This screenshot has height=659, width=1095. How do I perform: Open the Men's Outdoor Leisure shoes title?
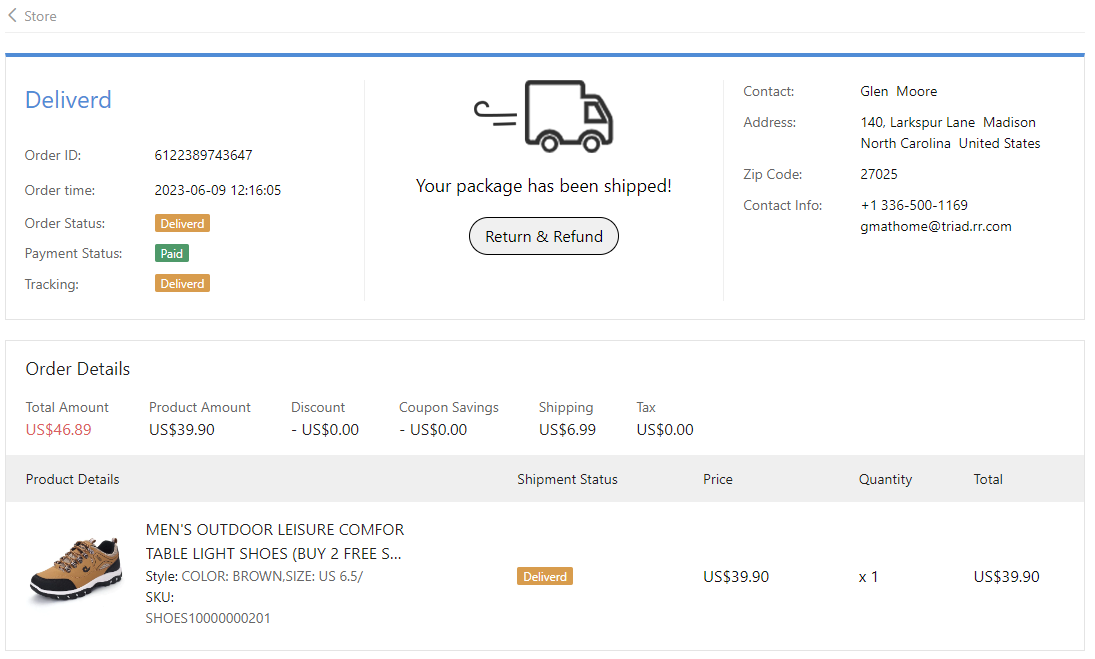pos(275,541)
